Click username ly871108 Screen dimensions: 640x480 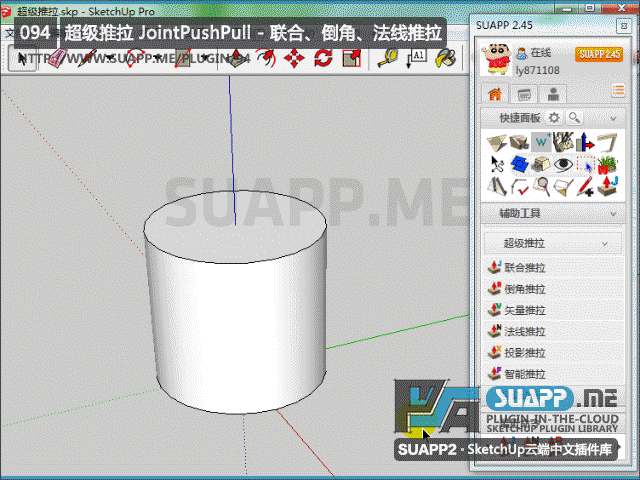[537, 70]
